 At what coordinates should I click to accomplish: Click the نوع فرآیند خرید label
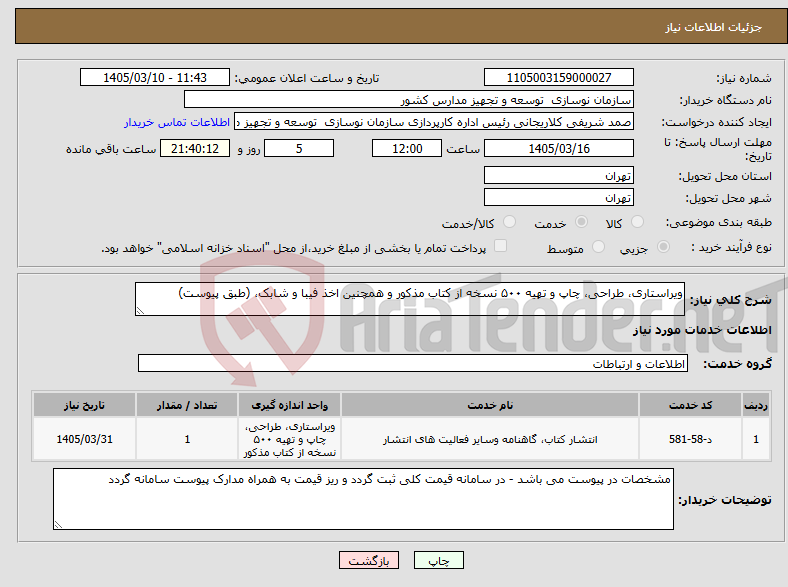point(731,247)
